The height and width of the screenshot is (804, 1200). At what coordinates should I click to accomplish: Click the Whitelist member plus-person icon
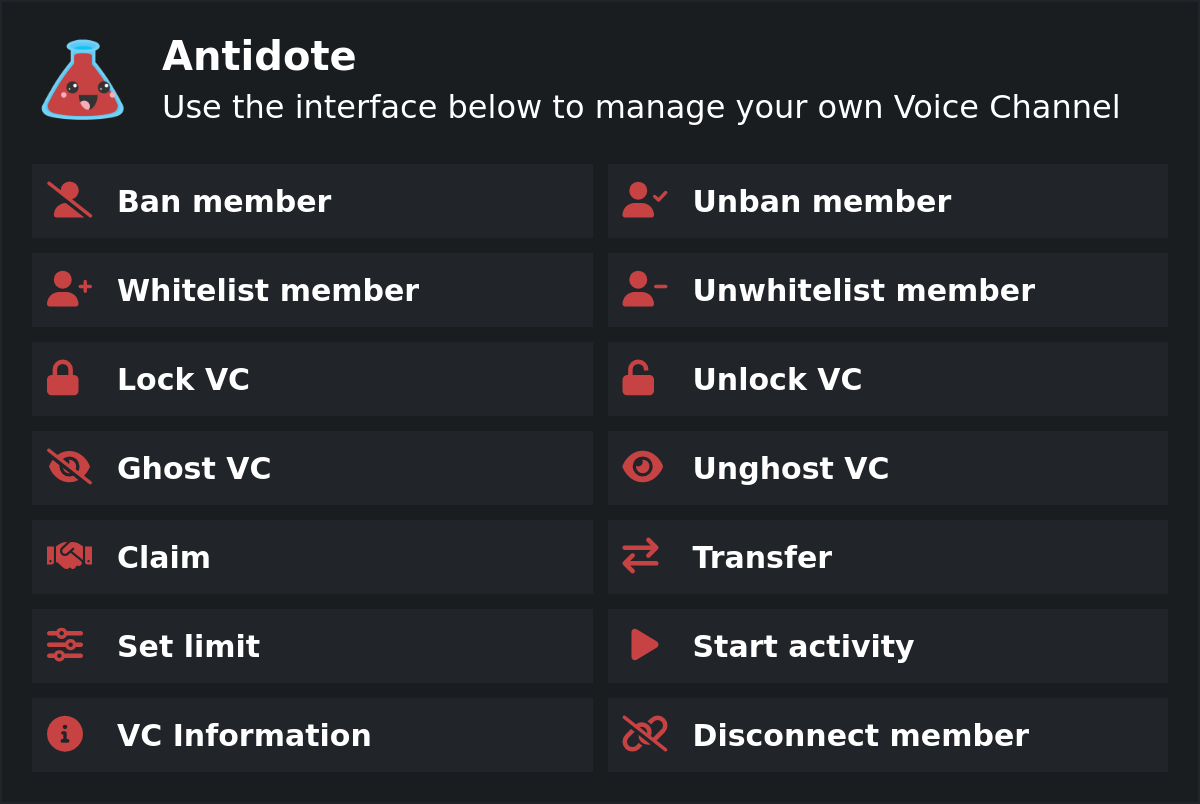65,289
